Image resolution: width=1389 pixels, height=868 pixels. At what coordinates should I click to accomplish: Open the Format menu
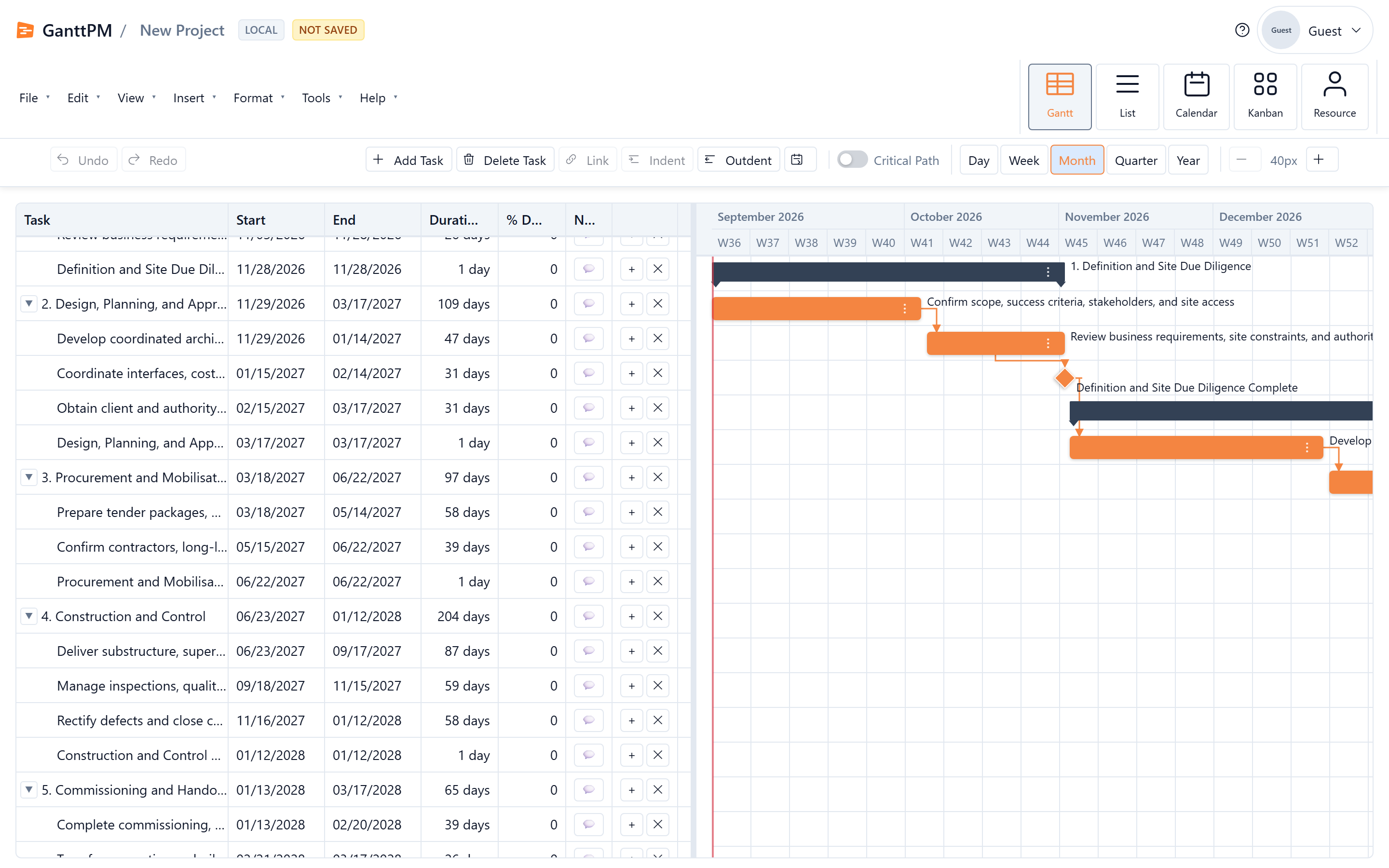click(x=259, y=98)
